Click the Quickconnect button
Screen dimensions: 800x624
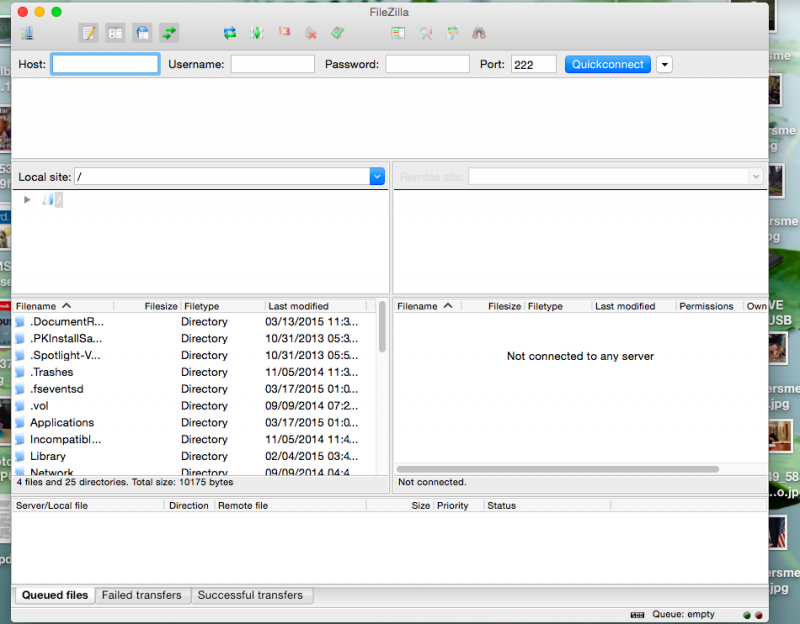point(608,64)
